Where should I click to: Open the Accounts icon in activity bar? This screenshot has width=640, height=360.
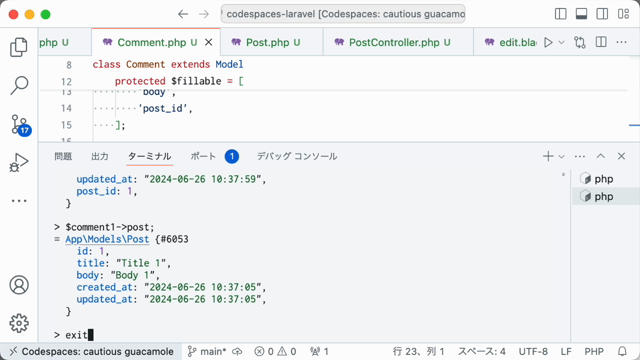point(19,285)
